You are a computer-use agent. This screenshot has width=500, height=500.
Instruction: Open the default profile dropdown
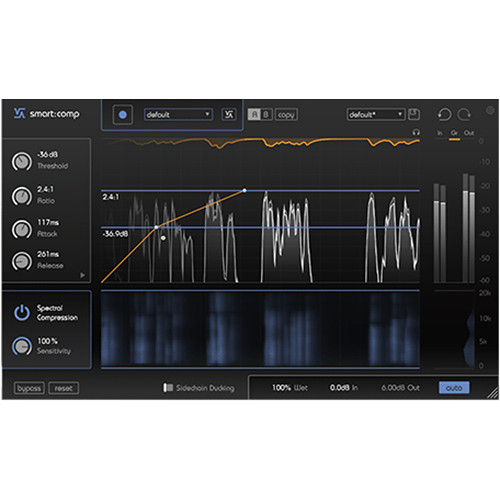pyautogui.click(x=178, y=115)
